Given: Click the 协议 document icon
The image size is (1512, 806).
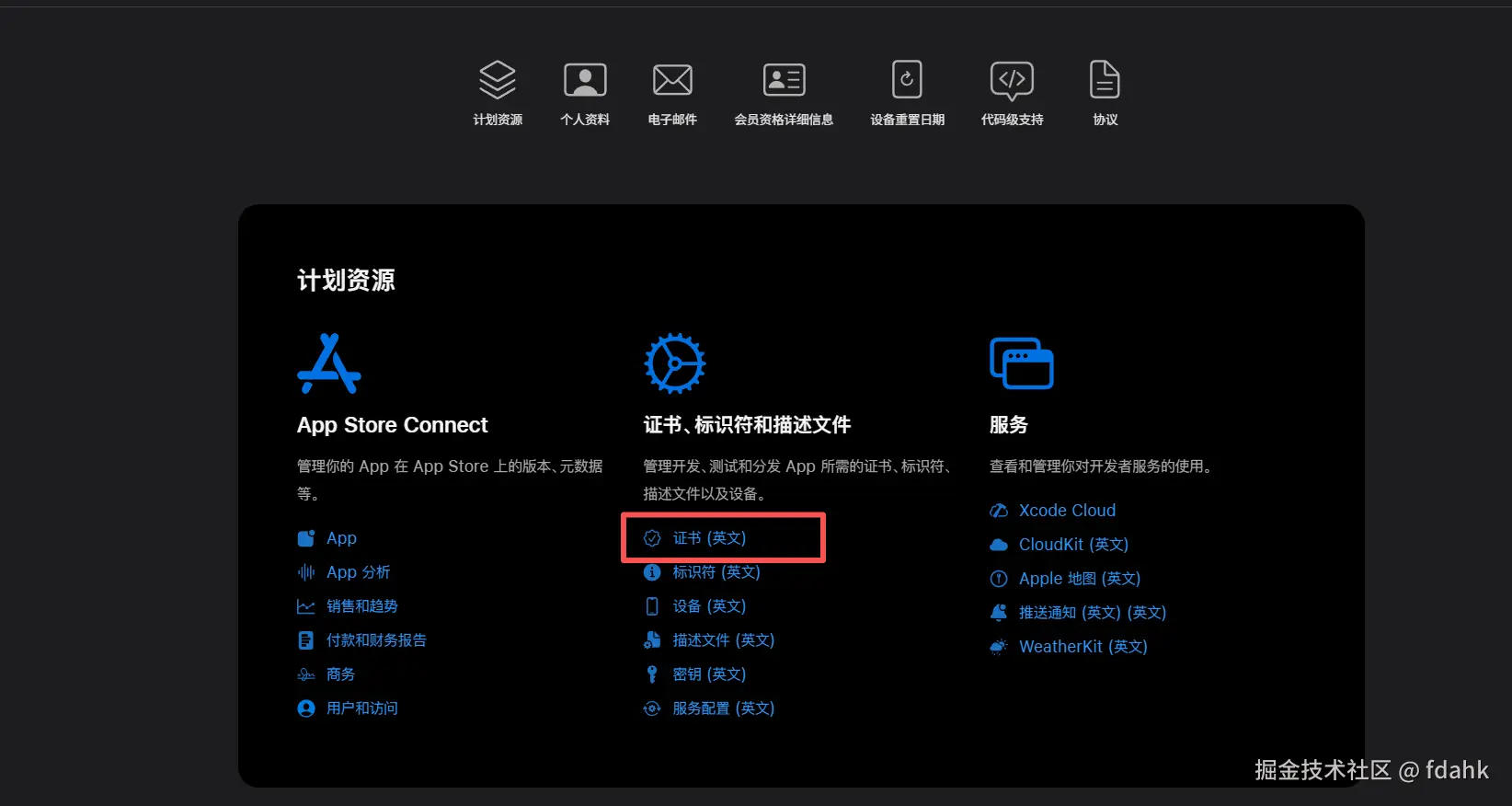Looking at the screenshot, I should pyautogui.click(x=1105, y=80).
